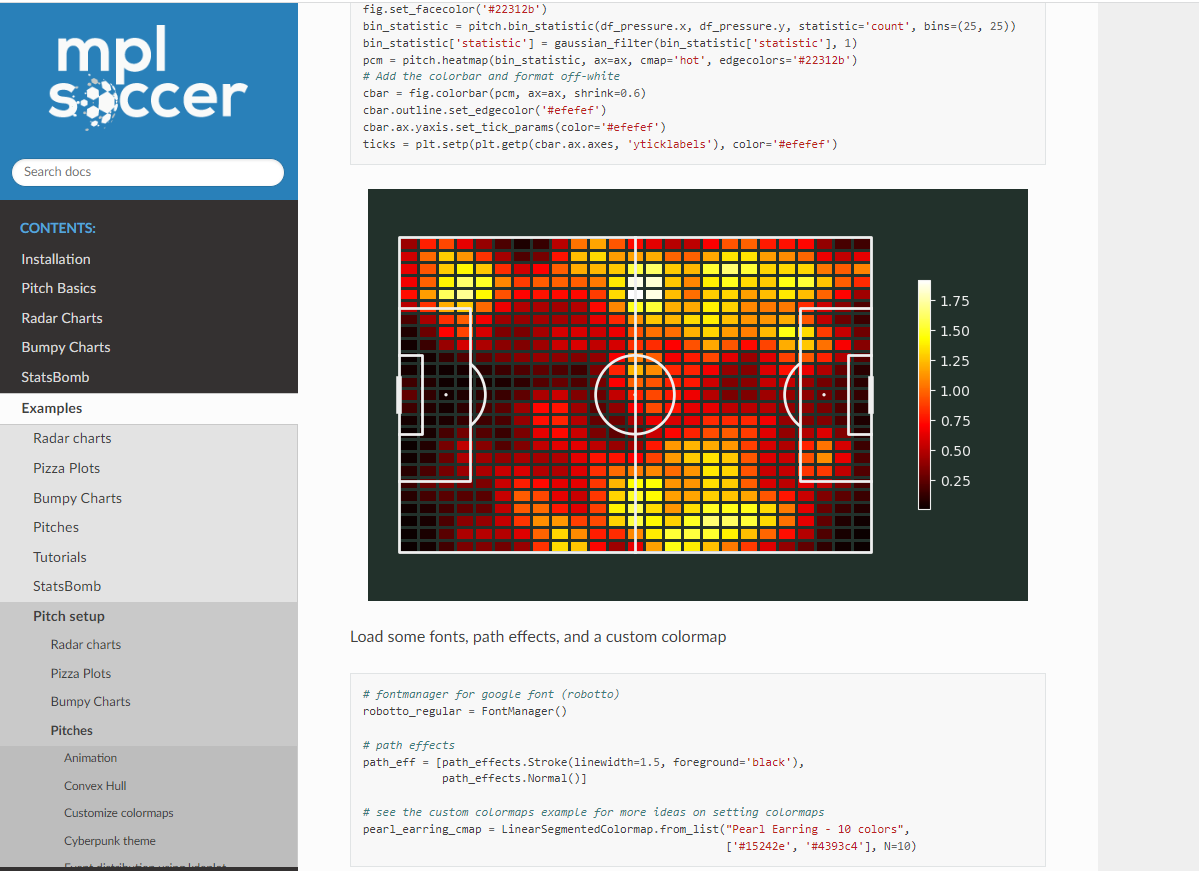Expand Pizza Plots under Examples
Image resolution: width=1199 pixels, height=871 pixels.
[x=66, y=468]
